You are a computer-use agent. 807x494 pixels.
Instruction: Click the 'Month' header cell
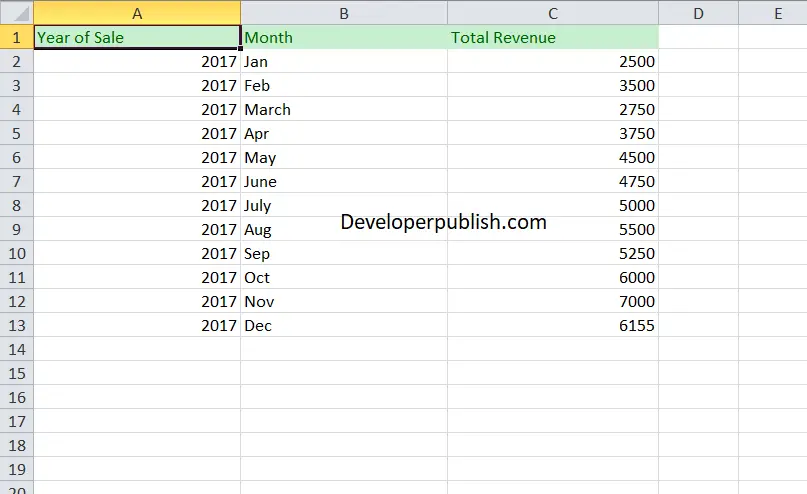click(x=344, y=37)
